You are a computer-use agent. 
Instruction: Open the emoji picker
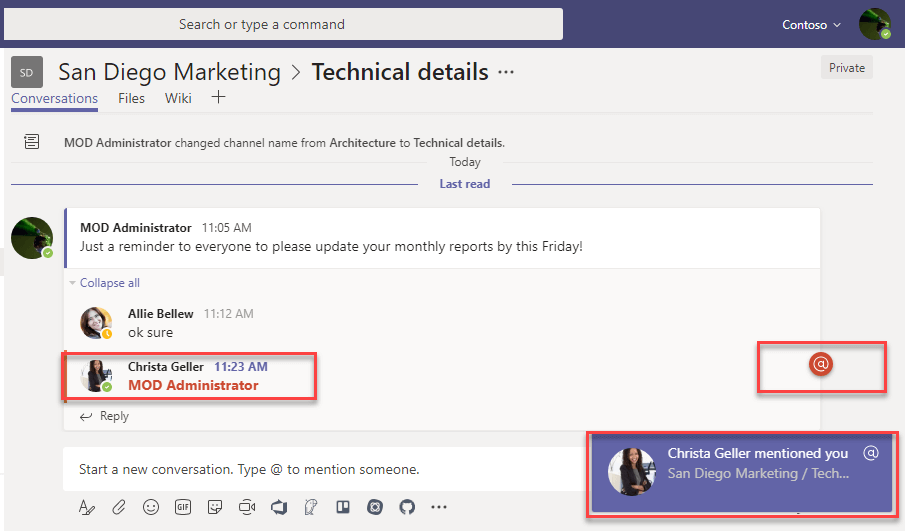[x=150, y=507]
